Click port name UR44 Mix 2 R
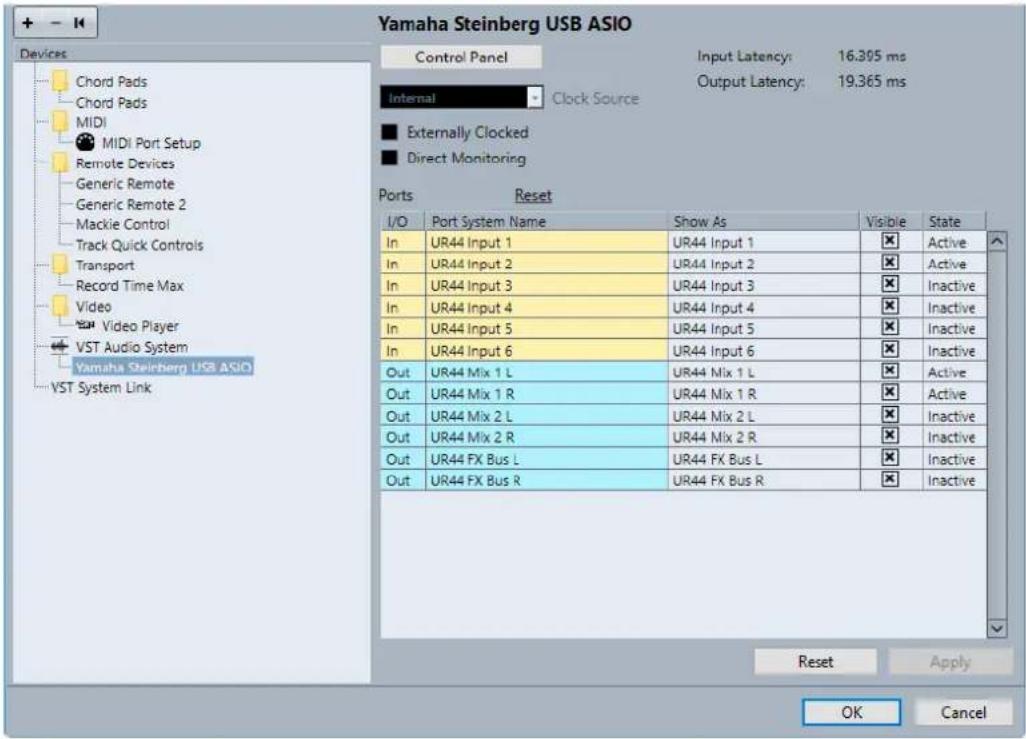Viewport: 1026px width, 739px height. (546, 437)
